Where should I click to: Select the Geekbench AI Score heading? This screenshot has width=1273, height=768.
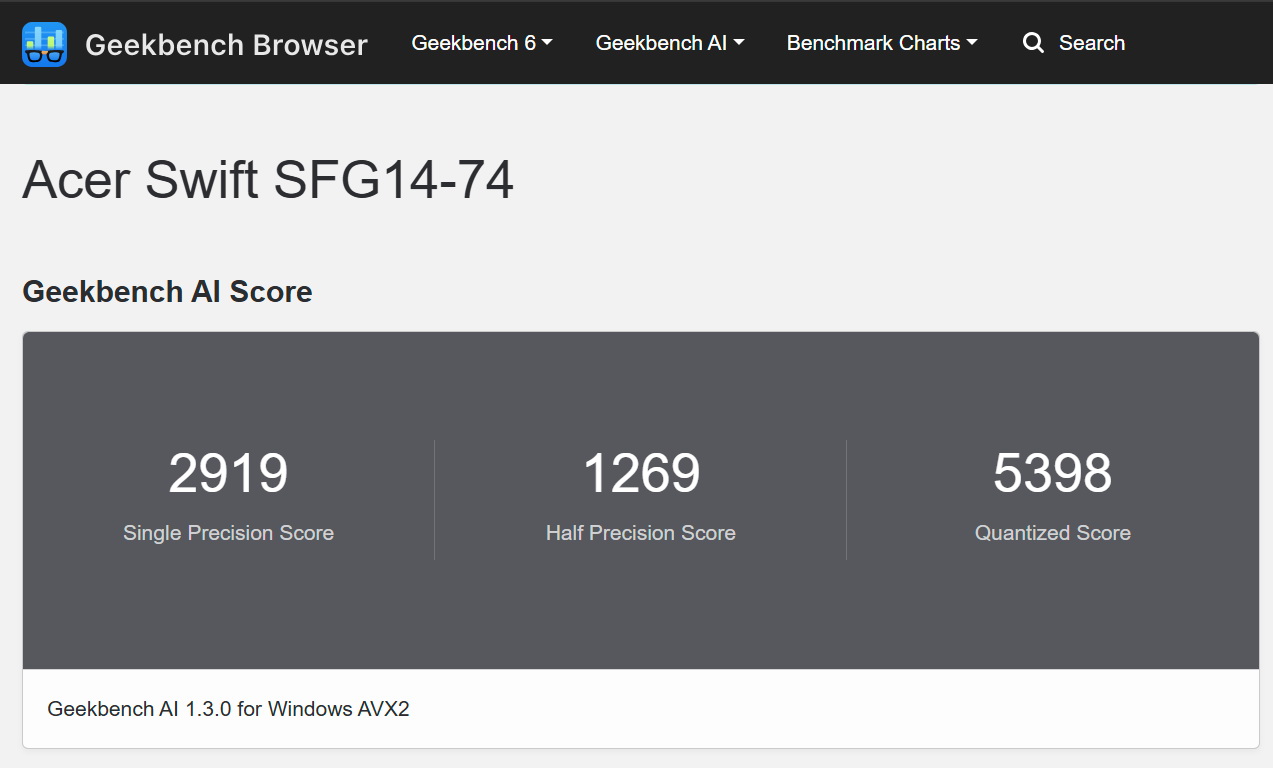(x=167, y=292)
